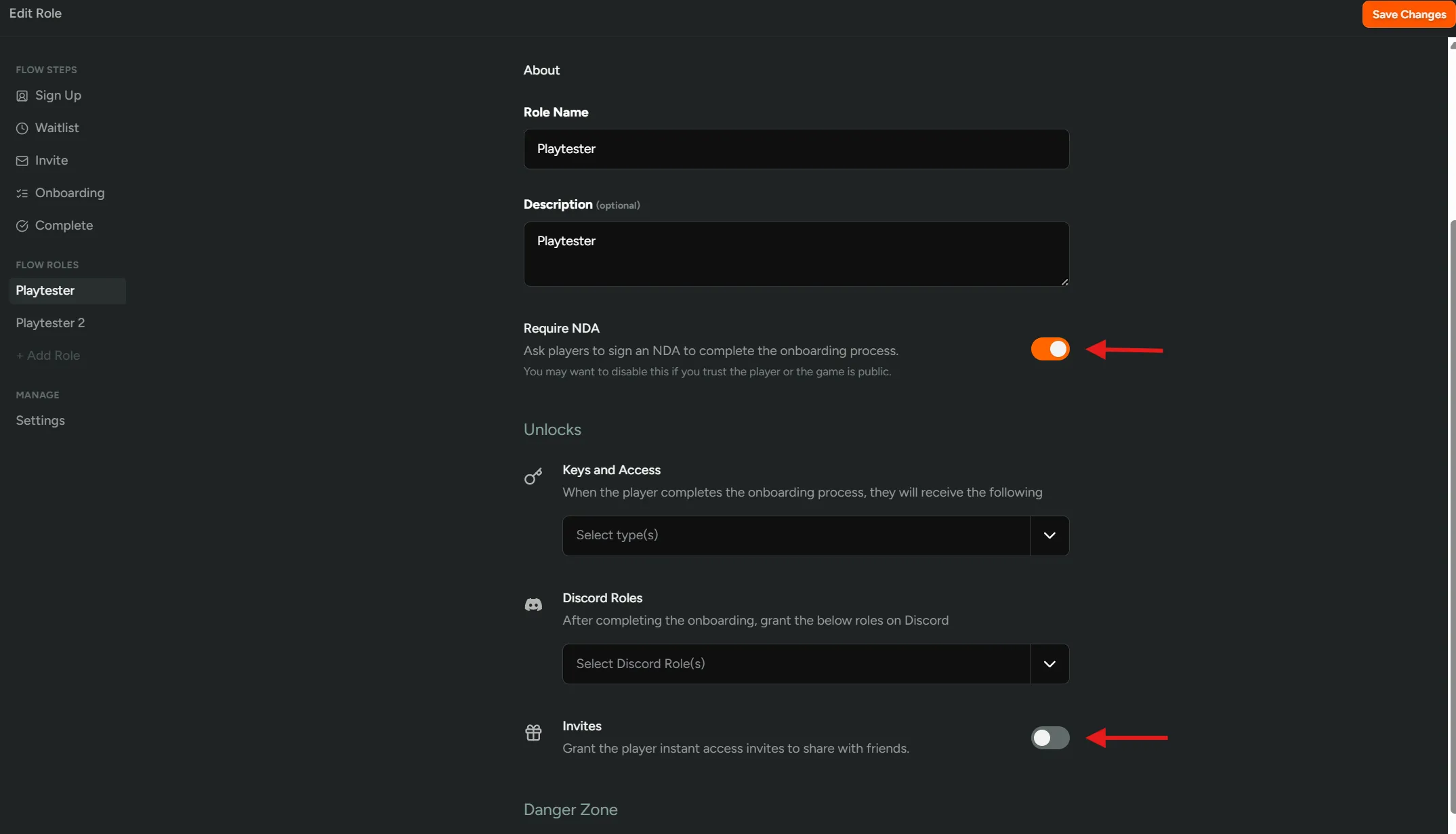This screenshot has width=1456, height=834.
Task: Click the chevron on the Keys and Access selector
Action: click(x=1049, y=535)
